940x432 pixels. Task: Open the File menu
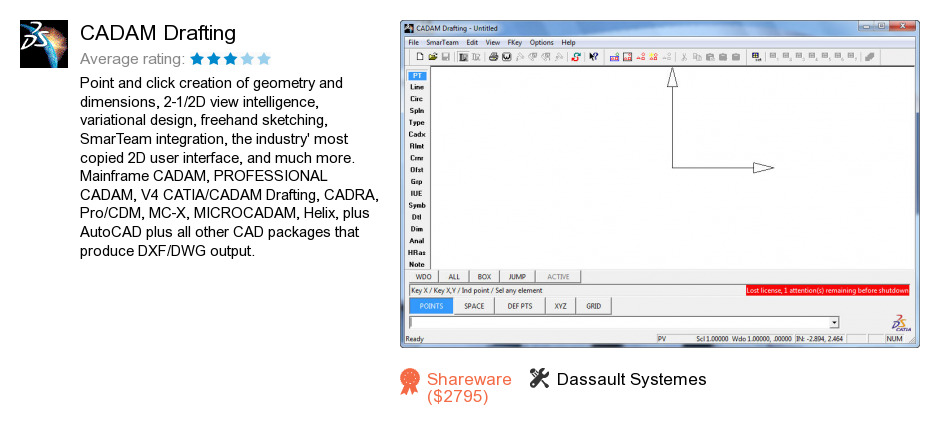414,43
